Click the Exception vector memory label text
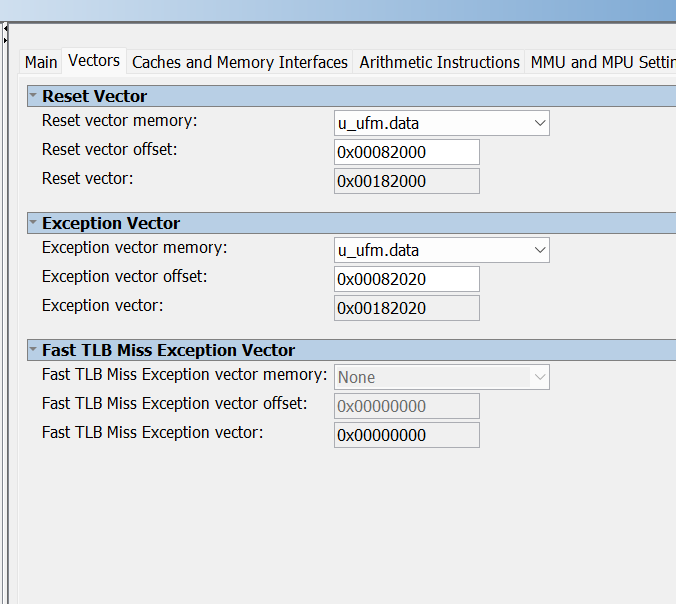 tap(135, 248)
